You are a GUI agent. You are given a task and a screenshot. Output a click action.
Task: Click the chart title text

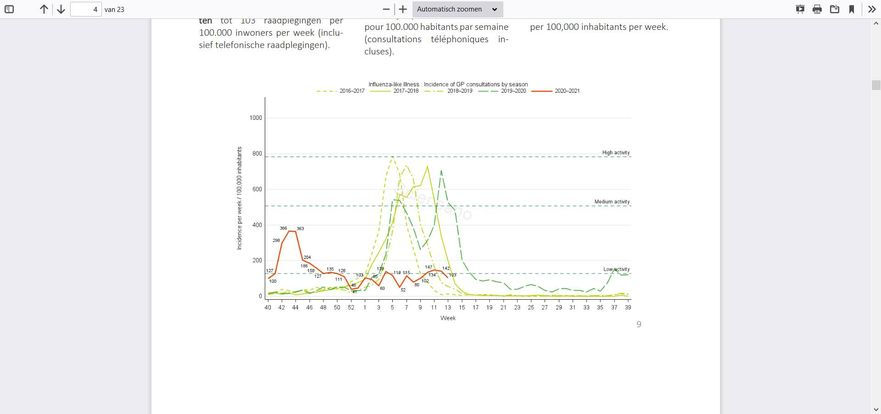(x=448, y=84)
